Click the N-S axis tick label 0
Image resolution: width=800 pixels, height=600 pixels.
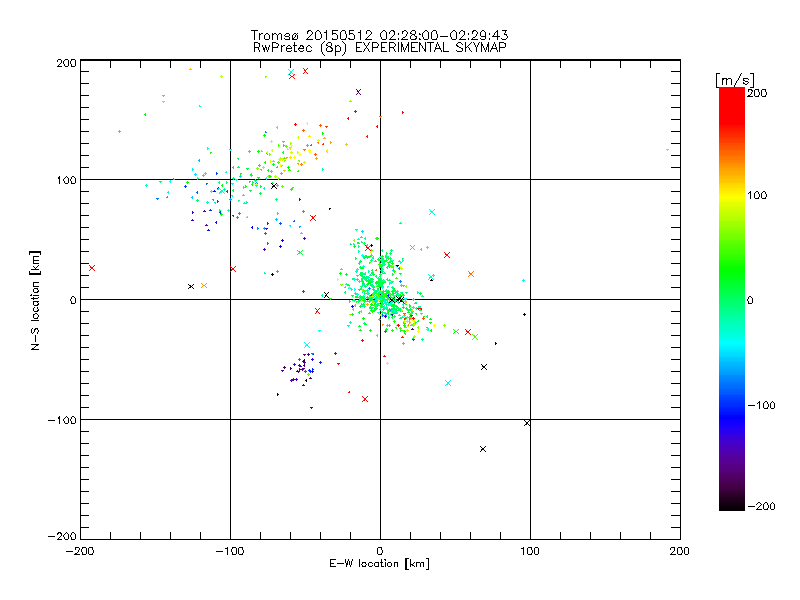[73, 301]
